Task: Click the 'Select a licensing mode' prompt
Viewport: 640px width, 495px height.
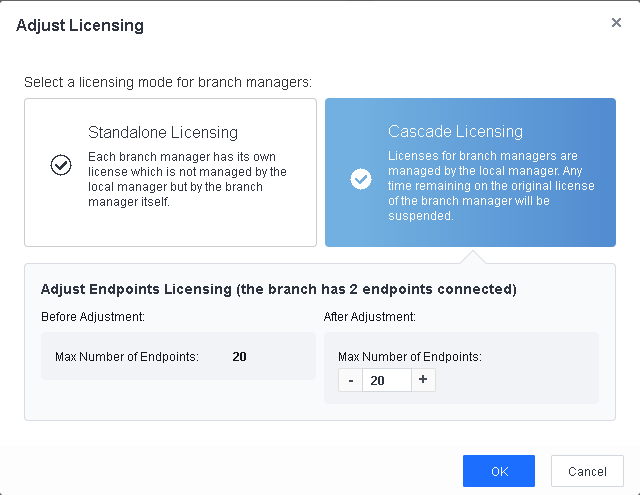Action: pyautogui.click(x=167, y=80)
